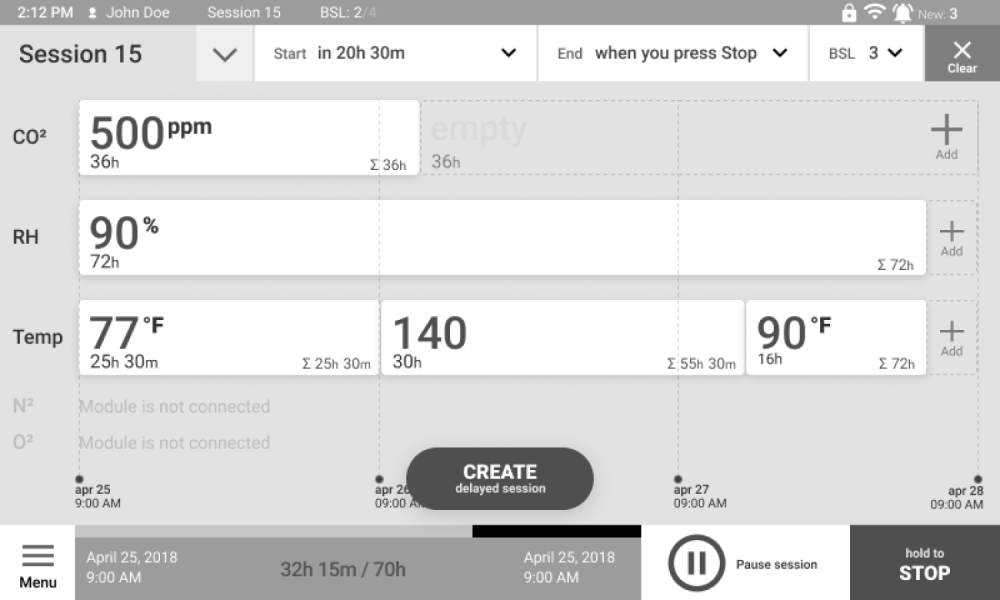This screenshot has width=1000, height=600.
Task: Click the Wi-Fi status icon
Action: 875,13
